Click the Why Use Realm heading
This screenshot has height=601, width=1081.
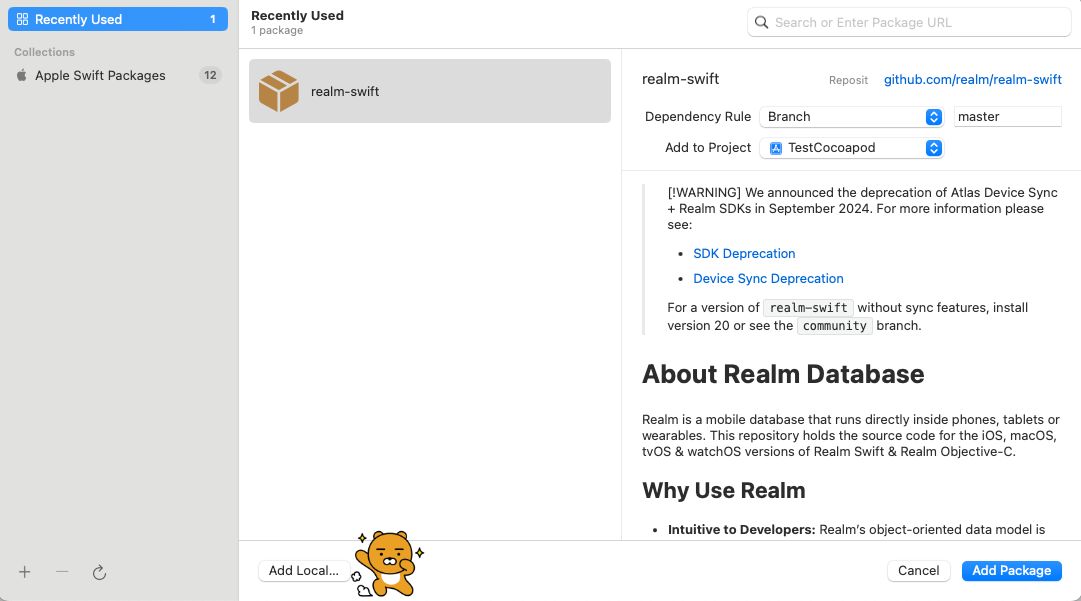click(724, 490)
